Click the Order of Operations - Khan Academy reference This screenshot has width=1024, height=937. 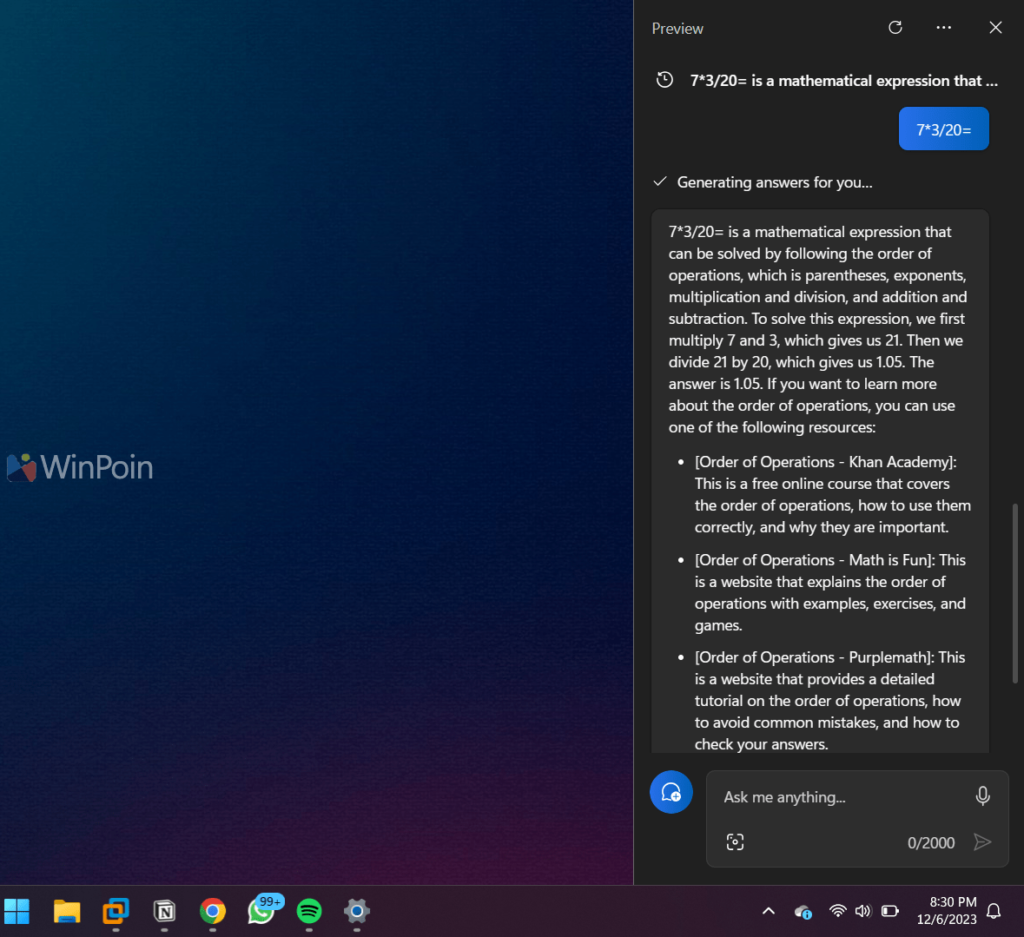(825, 462)
